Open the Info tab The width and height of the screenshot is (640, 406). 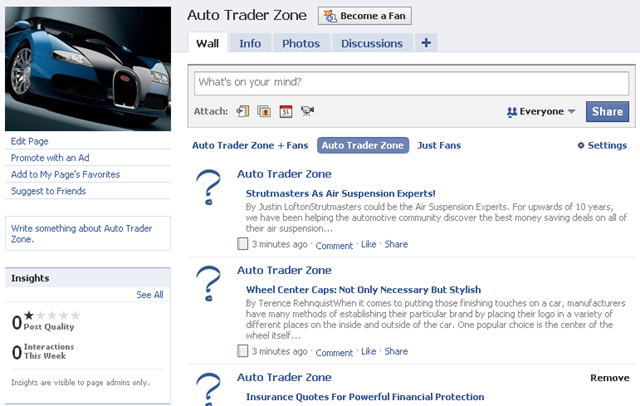click(x=250, y=43)
